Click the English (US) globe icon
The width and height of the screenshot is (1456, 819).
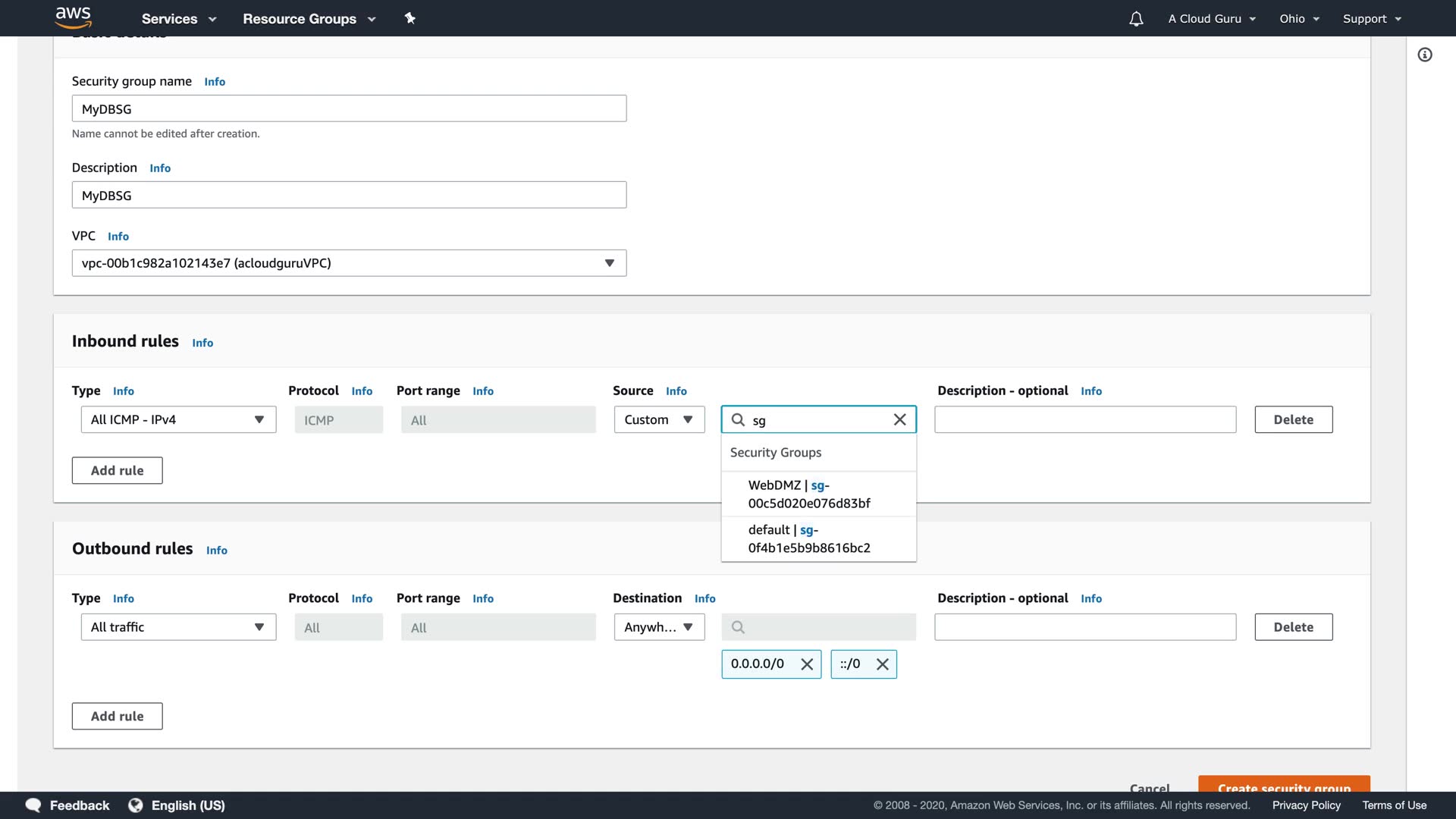(x=136, y=805)
